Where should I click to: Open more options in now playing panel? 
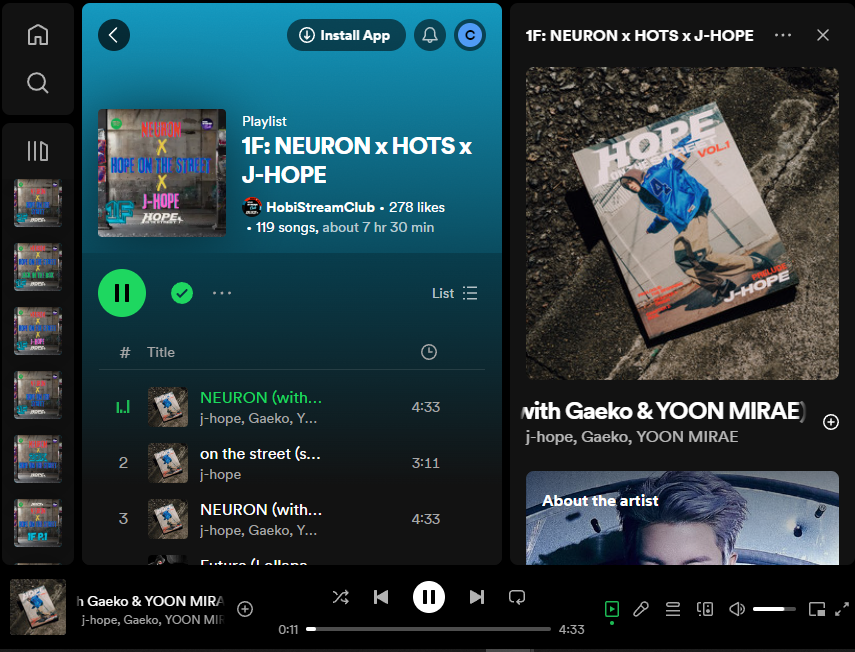click(x=783, y=35)
